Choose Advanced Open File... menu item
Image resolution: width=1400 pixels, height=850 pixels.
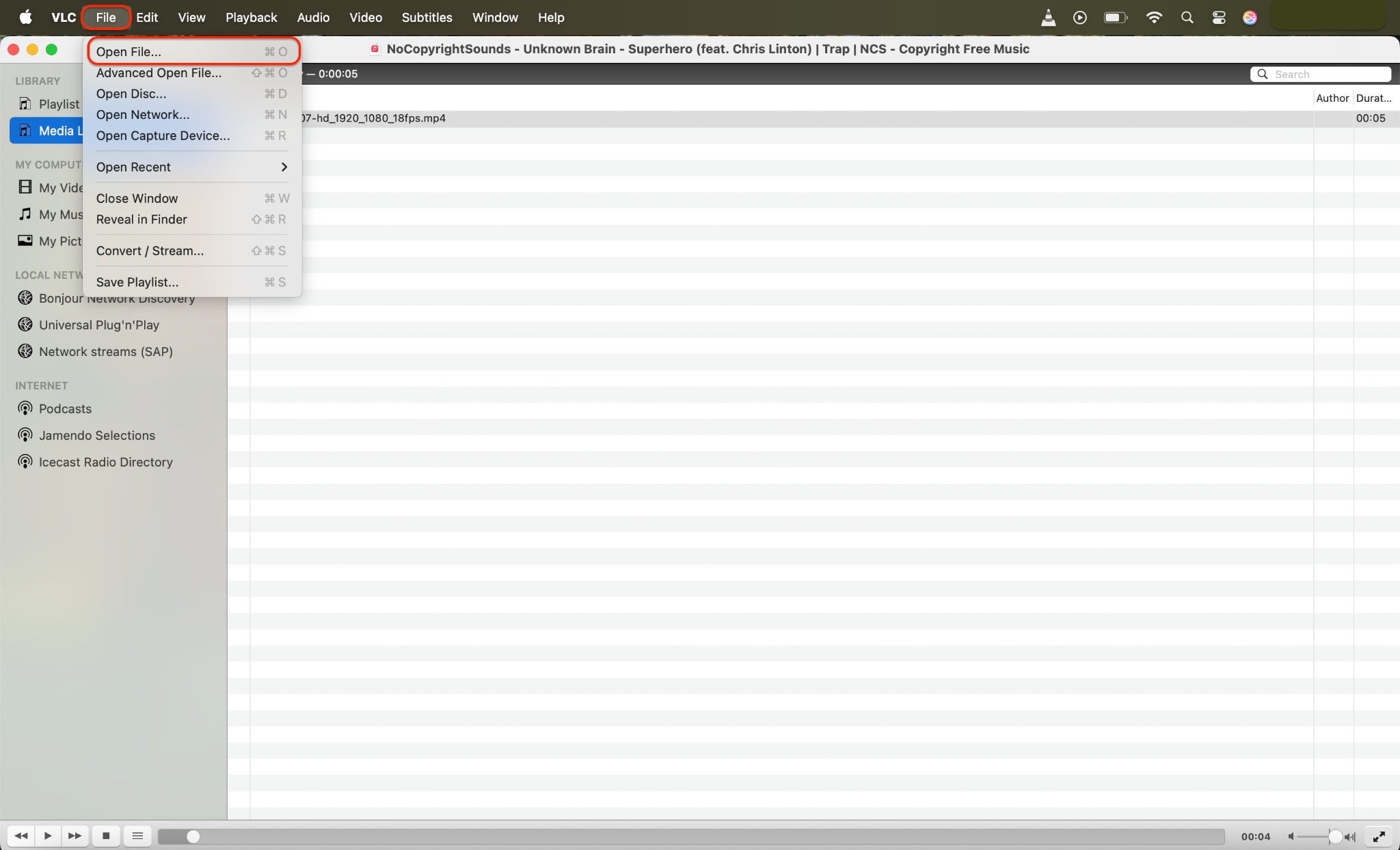tap(192, 72)
